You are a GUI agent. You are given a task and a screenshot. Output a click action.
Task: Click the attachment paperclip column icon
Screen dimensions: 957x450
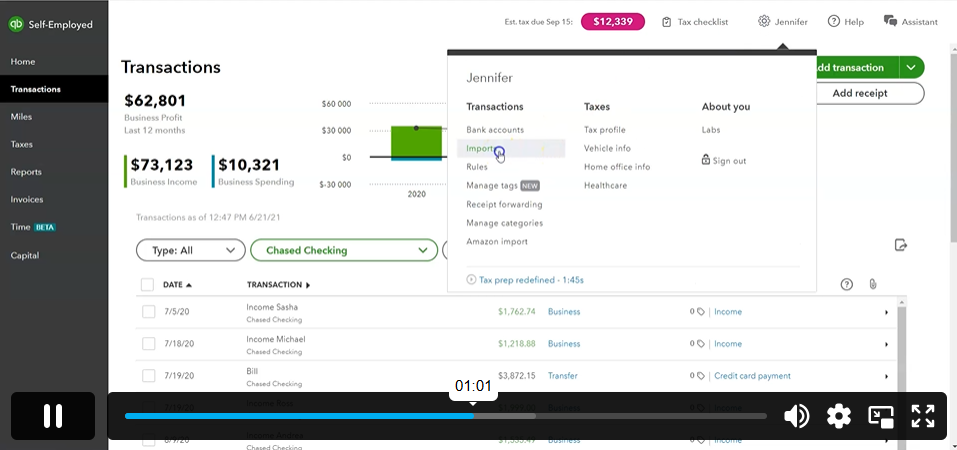click(873, 285)
